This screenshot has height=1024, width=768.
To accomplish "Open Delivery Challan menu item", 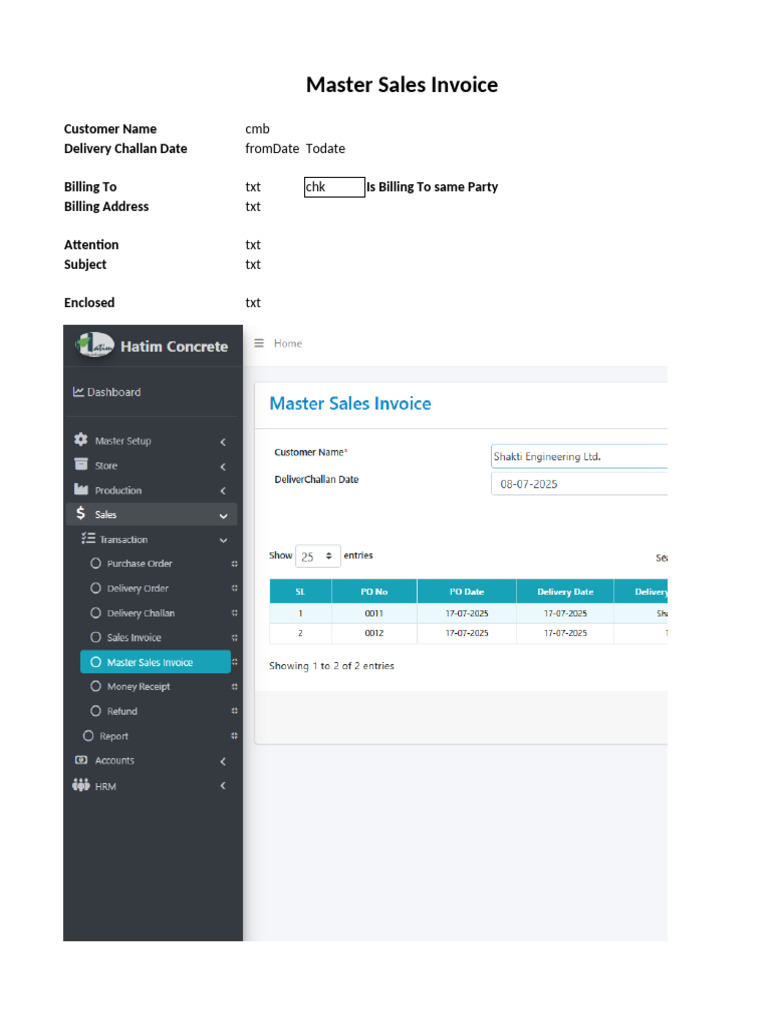I will point(140,613).
